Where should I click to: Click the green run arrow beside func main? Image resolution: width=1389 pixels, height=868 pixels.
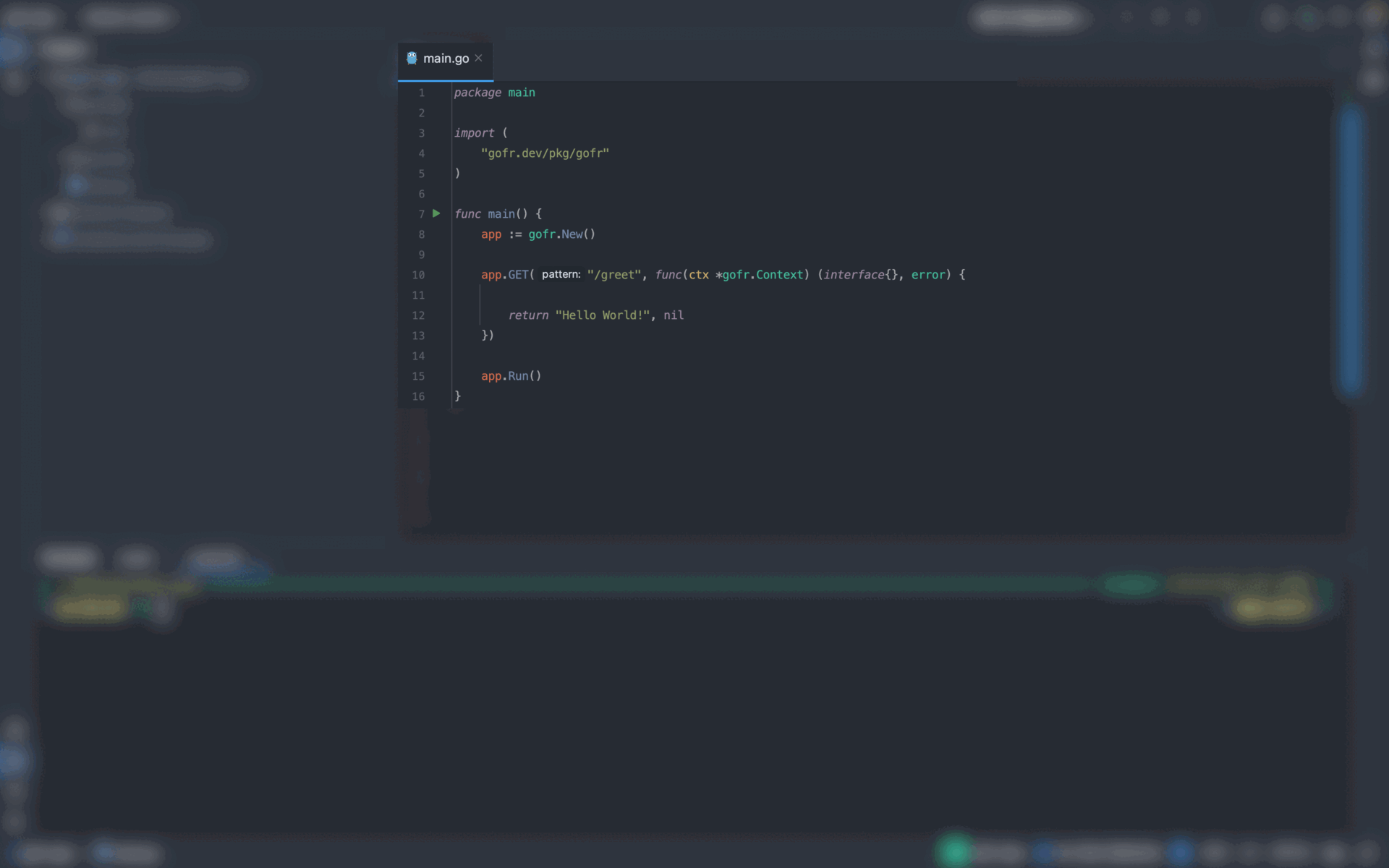(436, 213)
